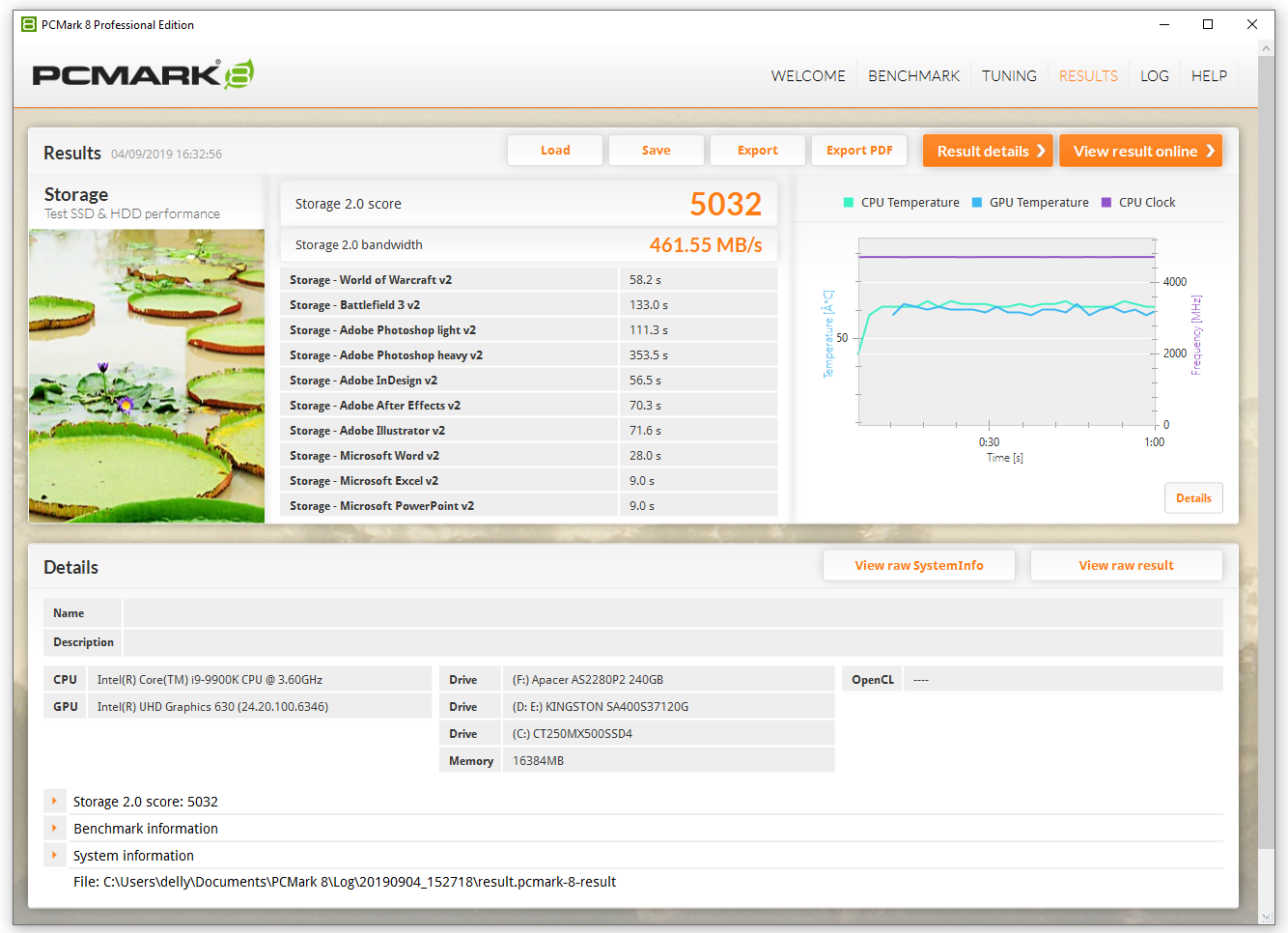Image resolution: width=1288 pixels, height=933 pixels.
Task: Select Adobe Photoshop heavy v2 row
Action: pyautogui.click(x=529, y=354)
